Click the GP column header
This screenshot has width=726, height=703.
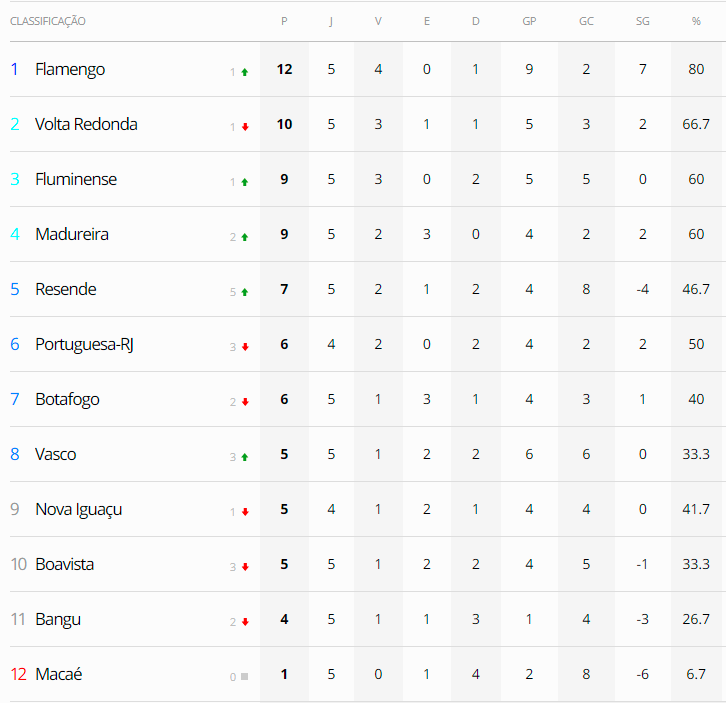[529, 21]
